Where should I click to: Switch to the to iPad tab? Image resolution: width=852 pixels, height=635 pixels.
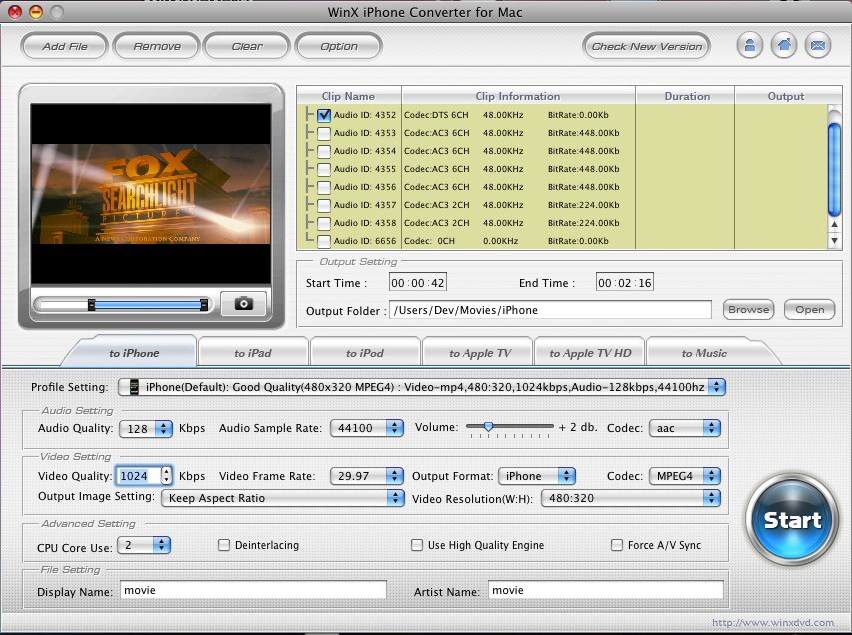[253, 353]
